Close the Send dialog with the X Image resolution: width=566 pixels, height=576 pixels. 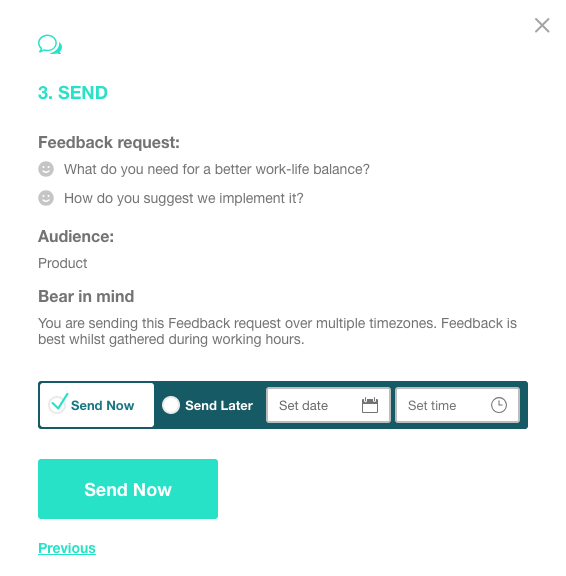pyautogui.click(x=542, y=25)
